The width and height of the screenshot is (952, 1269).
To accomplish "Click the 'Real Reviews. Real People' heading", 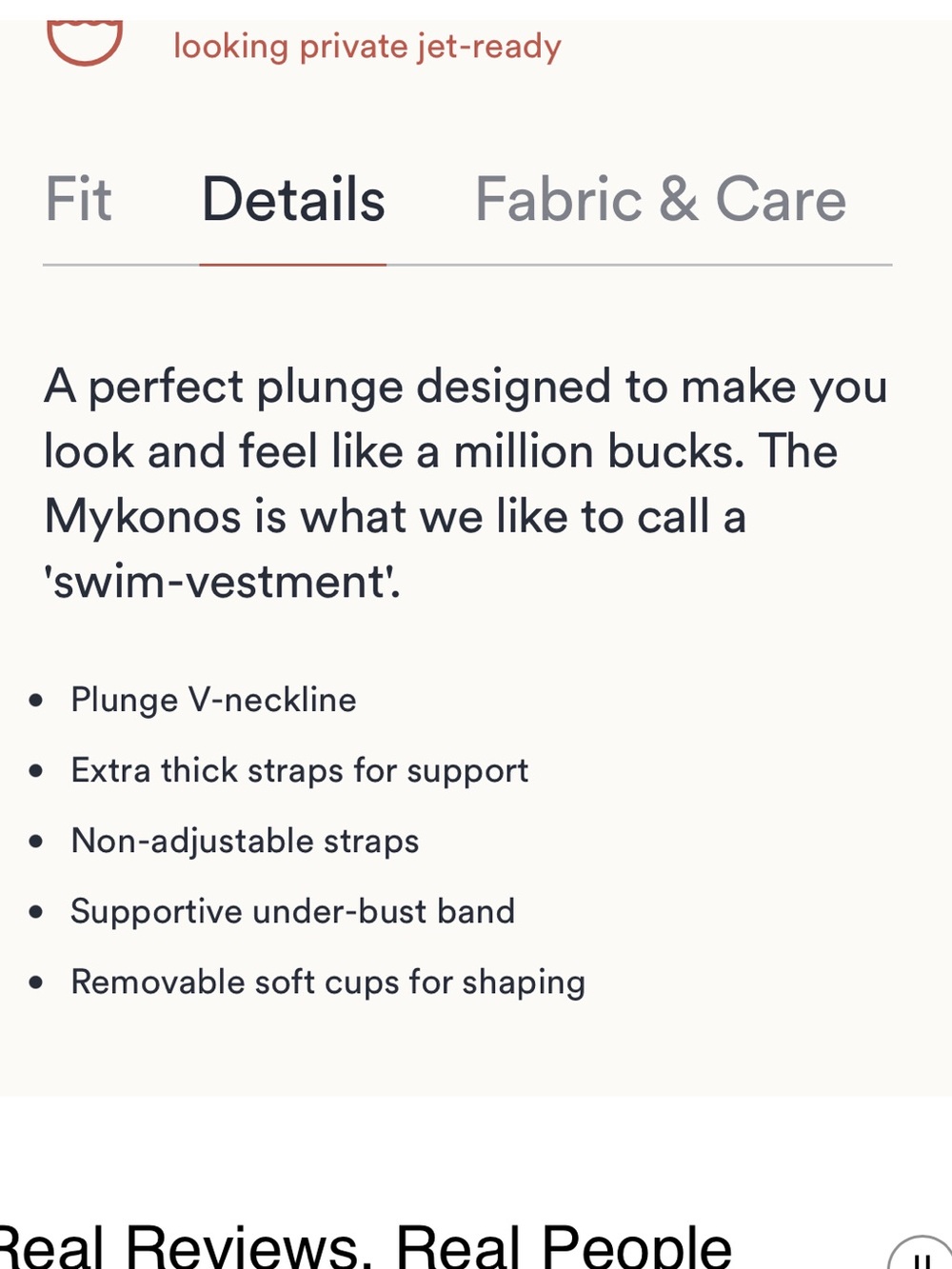I will tap(367, 1245).
